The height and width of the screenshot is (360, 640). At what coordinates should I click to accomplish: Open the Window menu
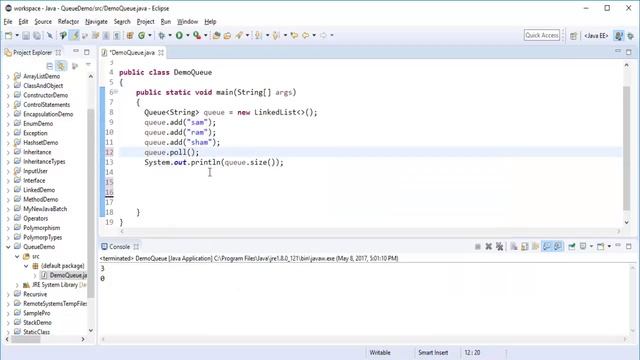(187, 22)
